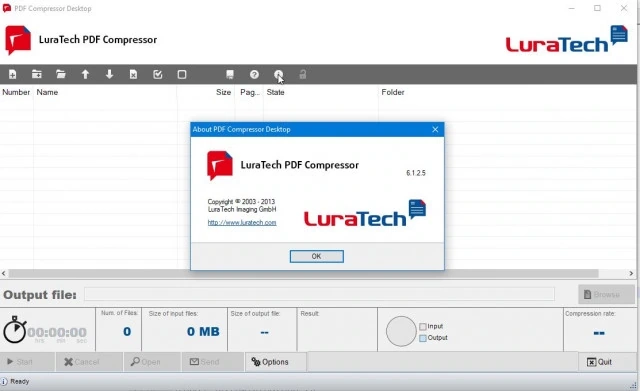Open the Options button

point(276,362)
